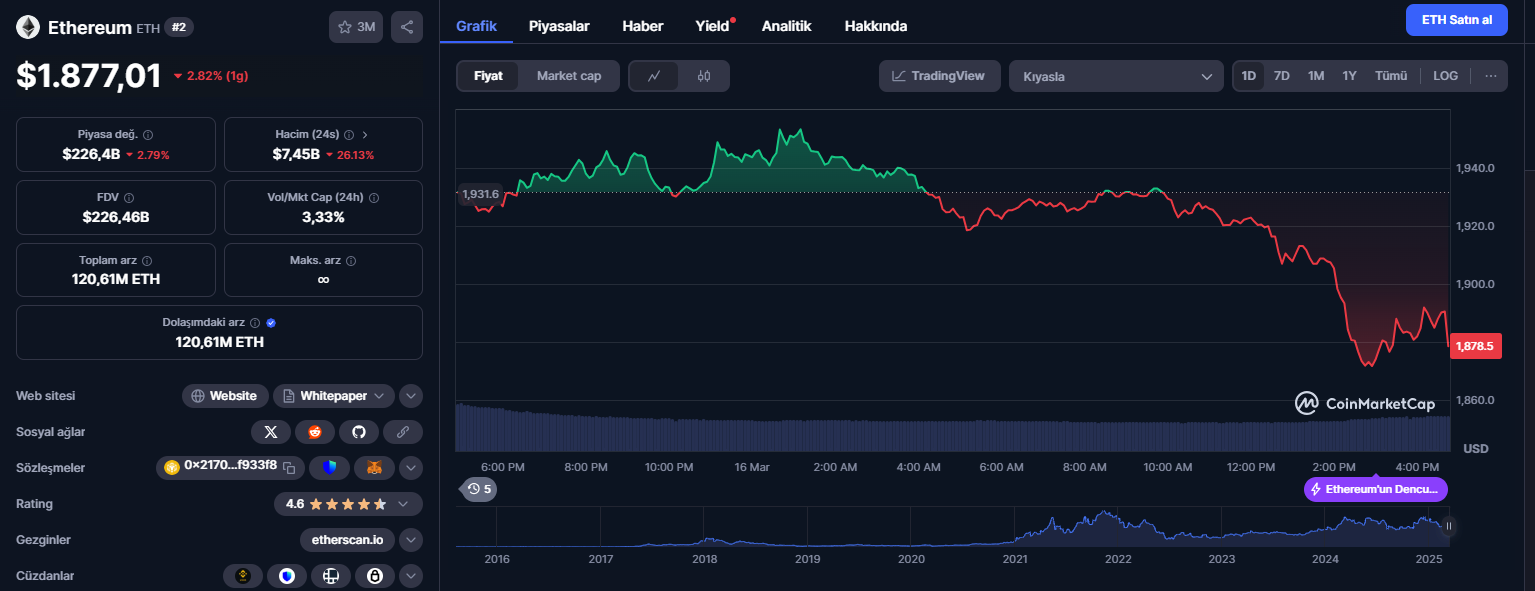Click the #2 rank badge
Image resolution: width=1535 pixels, height=591 pixels.
point(179,27)
